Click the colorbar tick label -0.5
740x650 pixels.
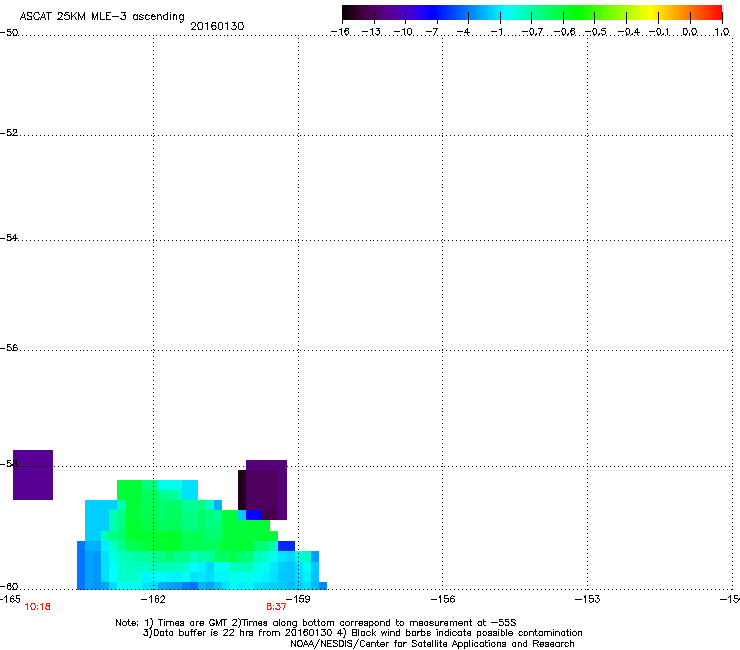[x=596, y=32]
